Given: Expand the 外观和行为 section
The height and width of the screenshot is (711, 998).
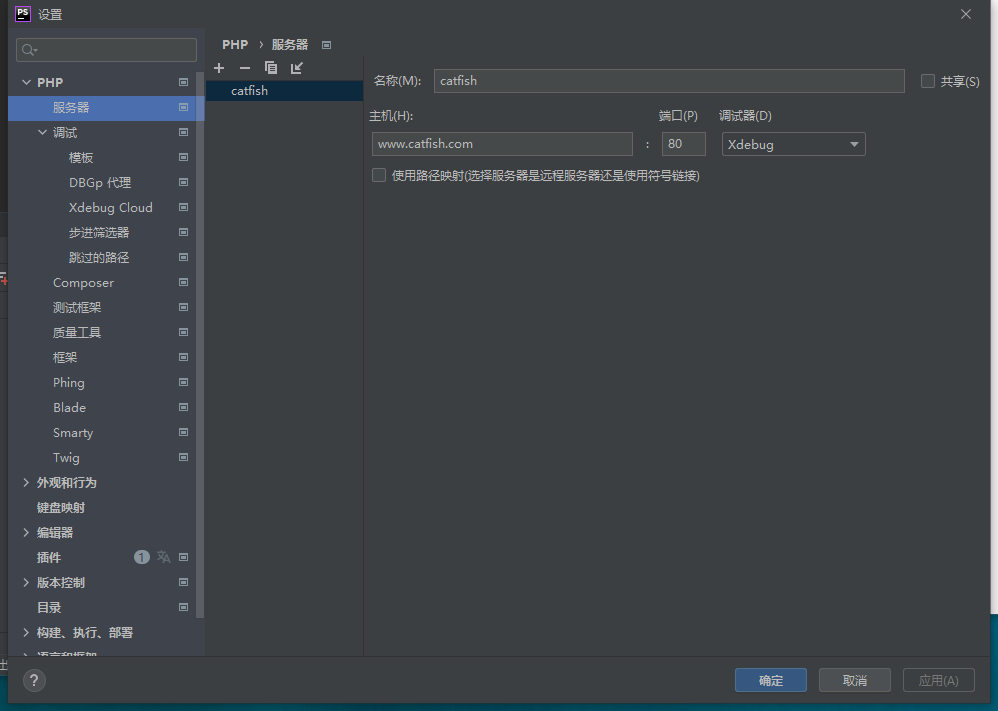Looking at the screenshot, I should click(26, 482).
